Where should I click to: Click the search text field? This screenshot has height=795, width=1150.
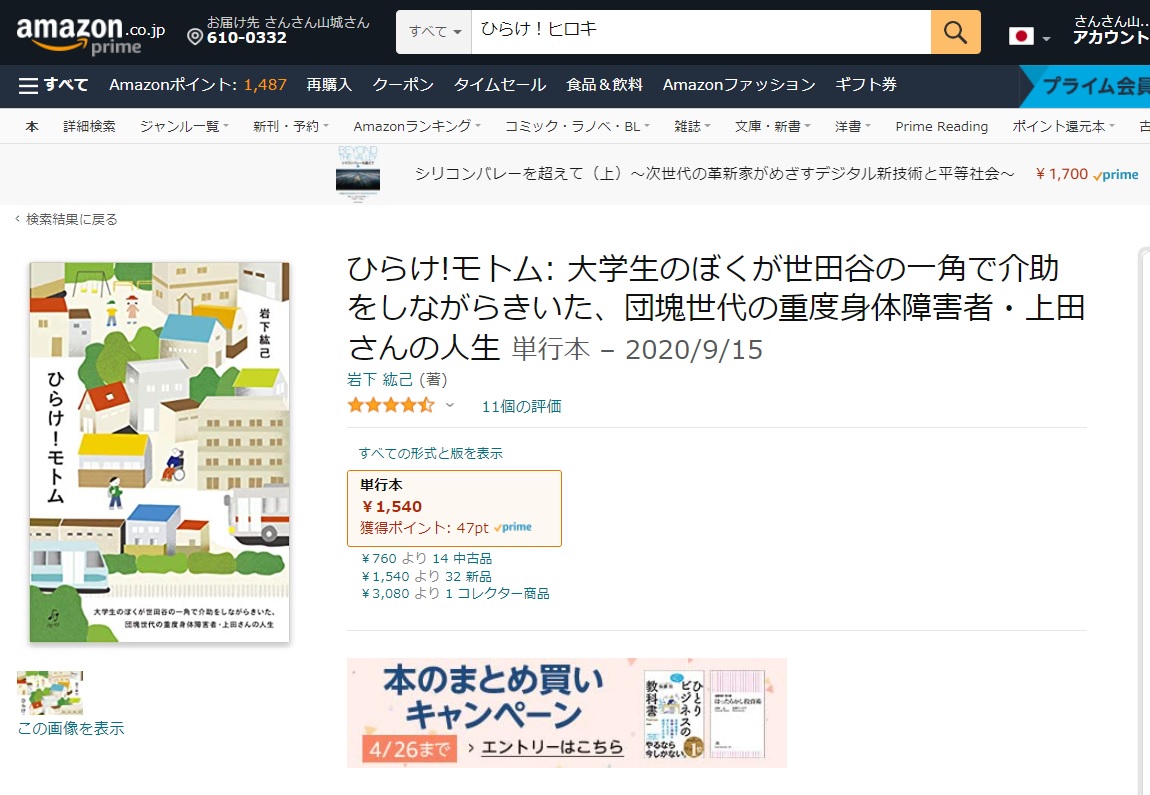tap(701, 32)
